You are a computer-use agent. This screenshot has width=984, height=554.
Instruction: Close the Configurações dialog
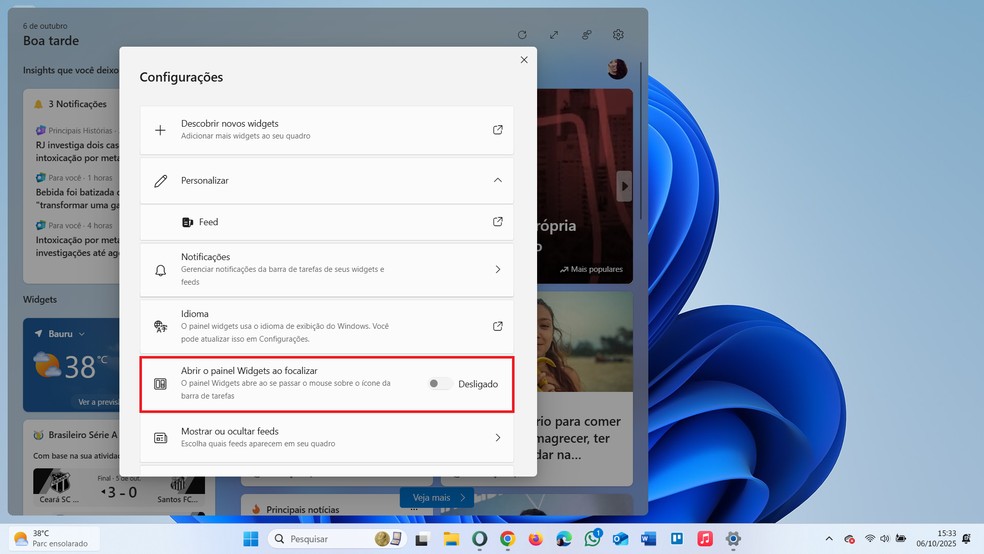tap(523, 60)
